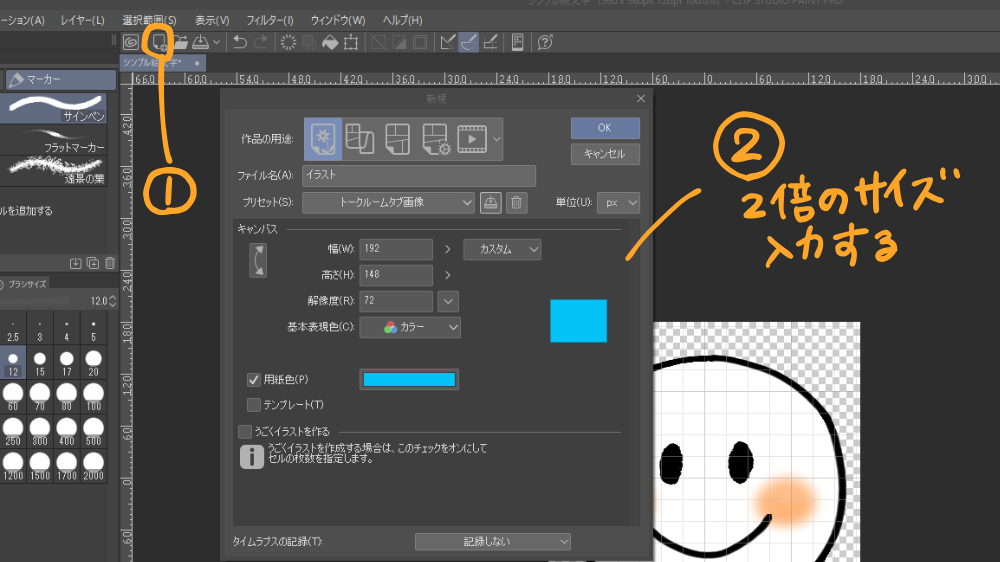Toggle Snap to Ruler icon
The height and width of the screenshot is (562, 1000).
pos(448,42)
